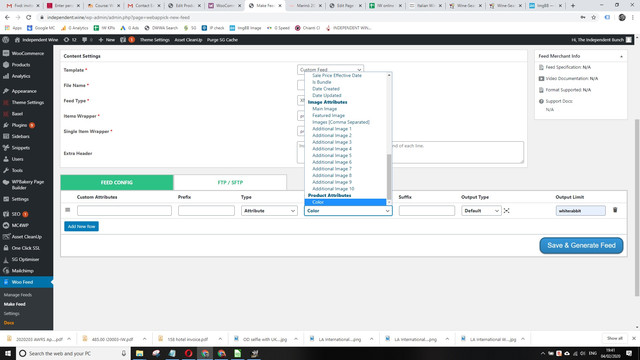Screen dimensions: 640x360
Task: Open Asset CleanUp in the admin bar
Action: pyautogui.click(x=188, y=40)
